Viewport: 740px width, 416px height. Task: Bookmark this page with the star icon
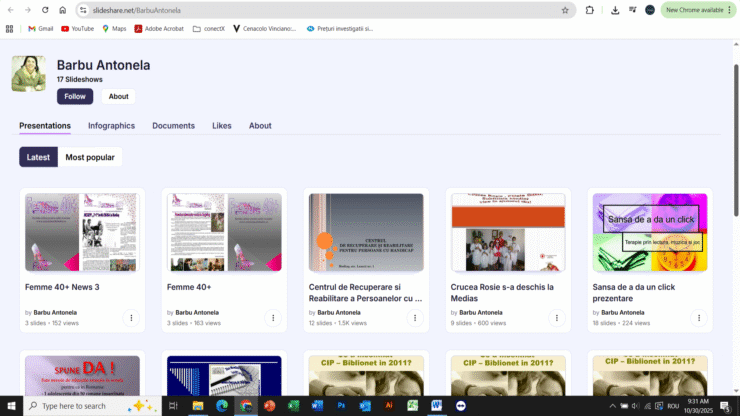pos(565,10)
